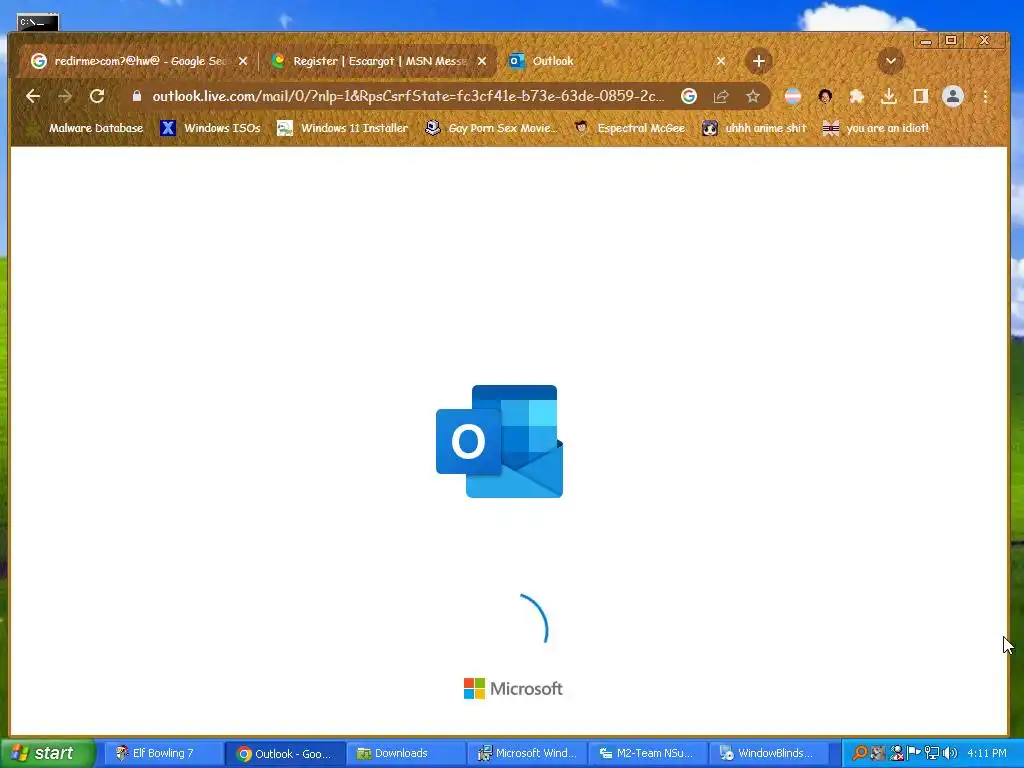Switch to Microsoft Wind... taskbar item
Screen dimensions: 1024x768
[526, 754]
